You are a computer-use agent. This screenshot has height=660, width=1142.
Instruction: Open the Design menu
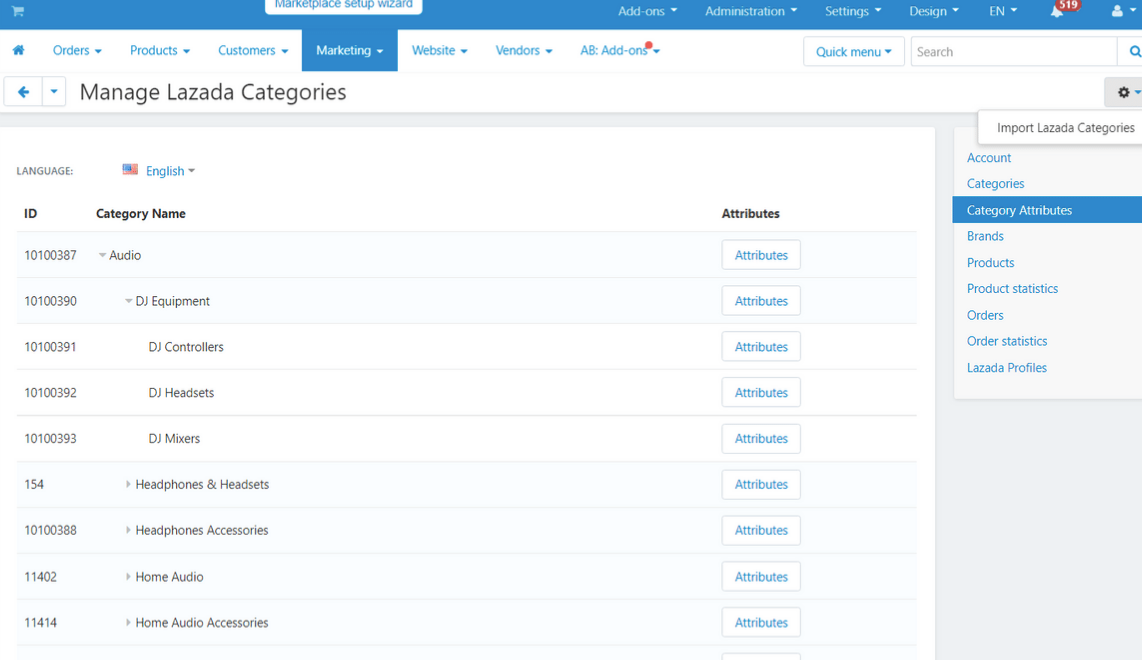(x=934, y=11)
